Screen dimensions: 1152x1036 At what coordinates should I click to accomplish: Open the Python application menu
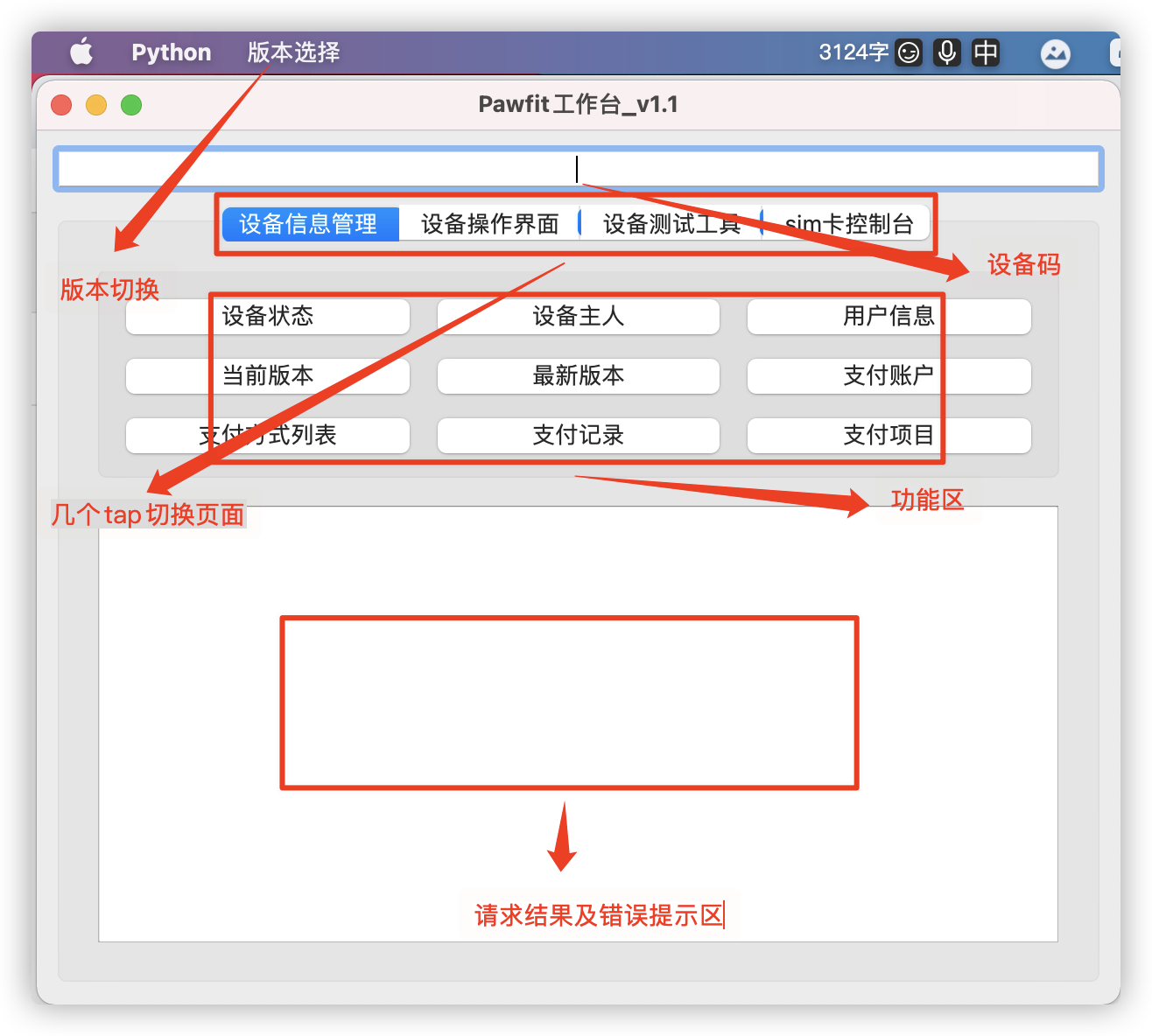point(171,52)
